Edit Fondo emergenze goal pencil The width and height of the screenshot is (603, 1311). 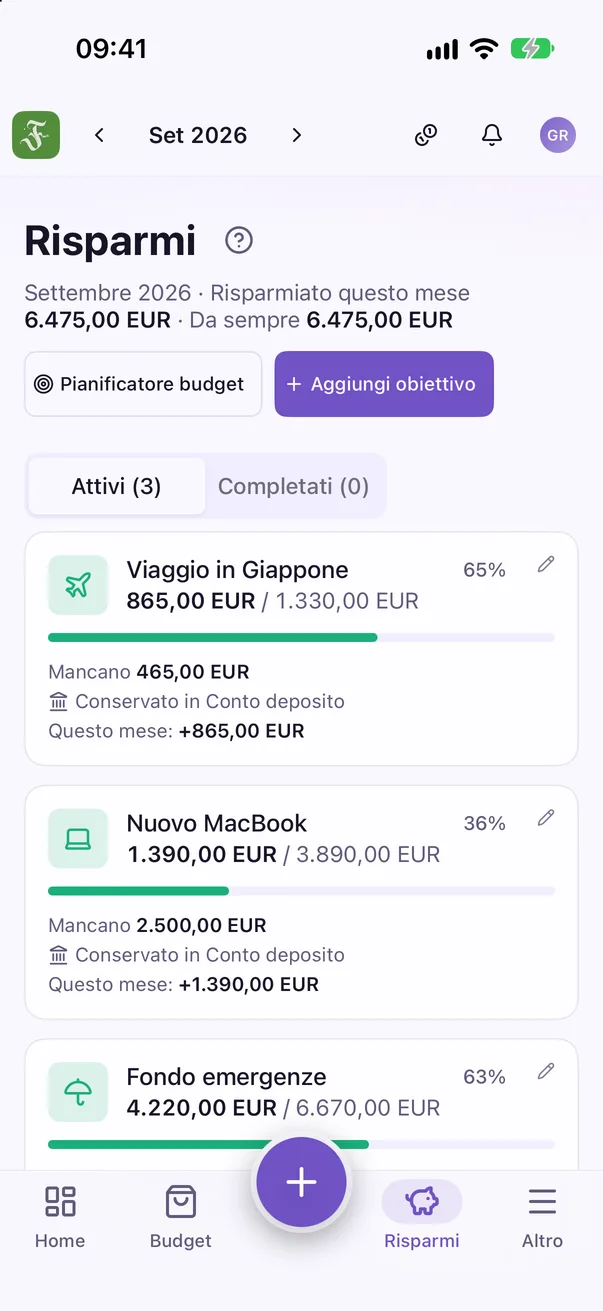point(545,1072)
